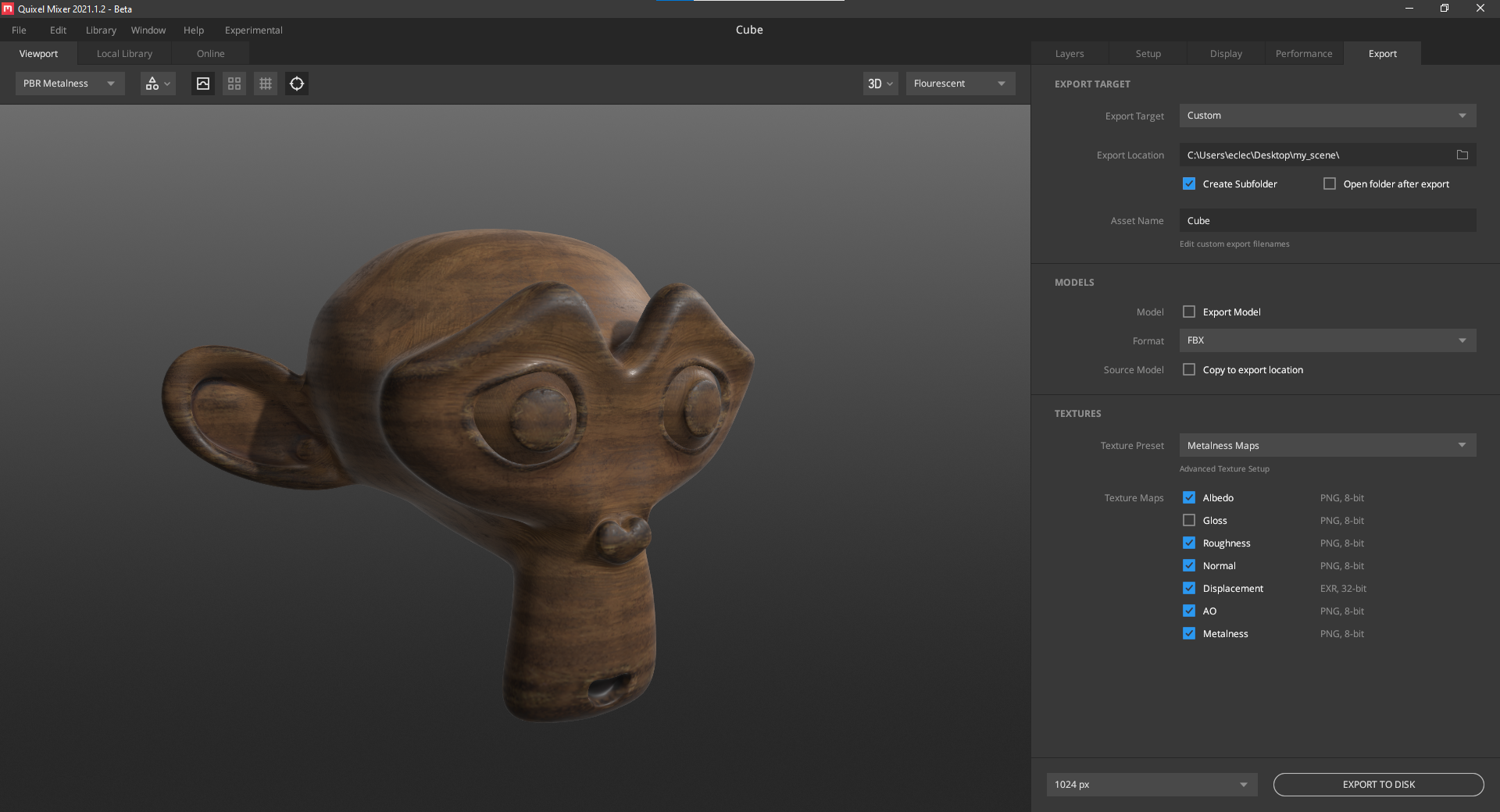Open the Flourescent lighting dropdown

tap(959, 84)
